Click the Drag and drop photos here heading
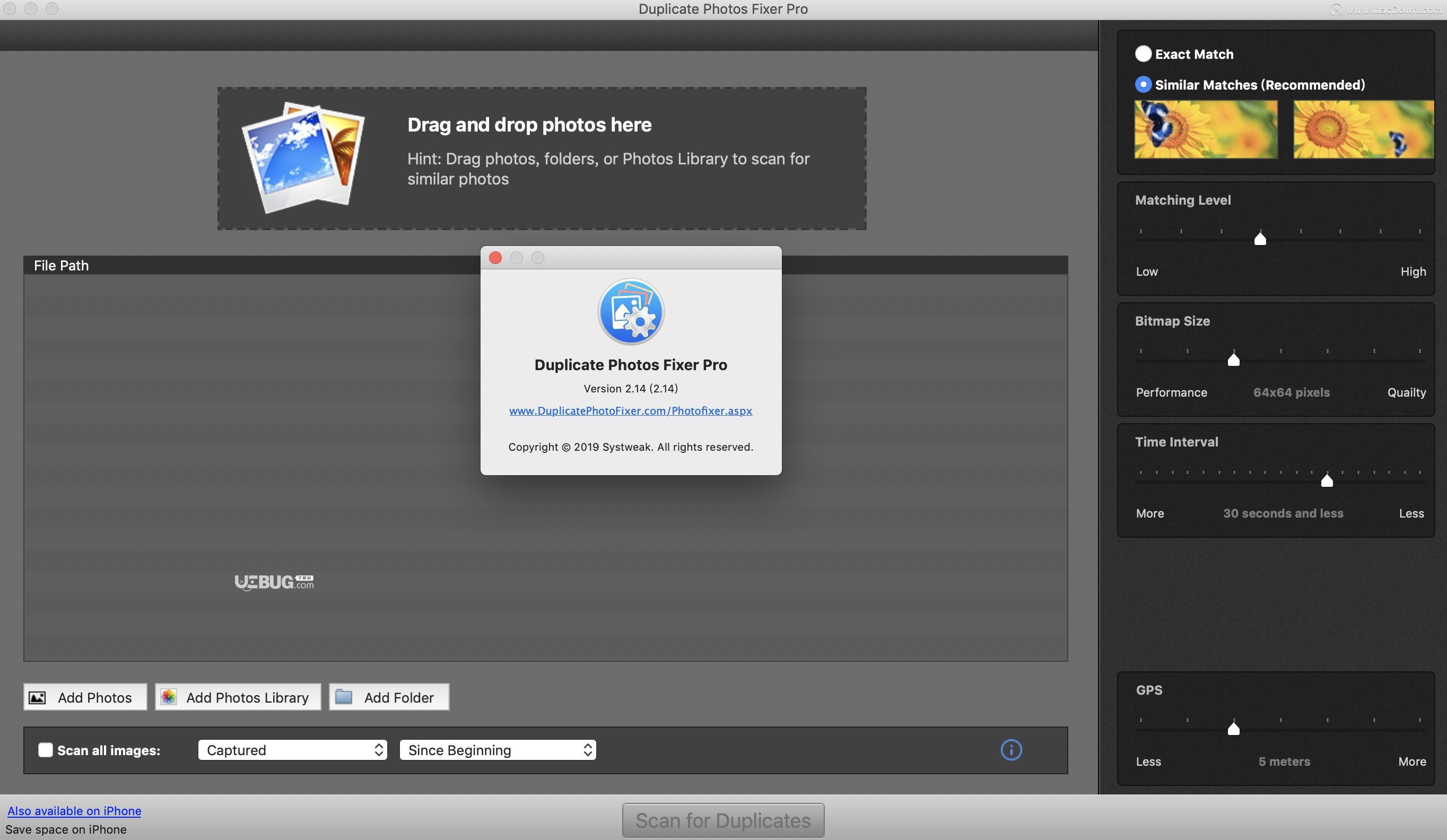The height and width of the screenshot is (840, 1447). click(x=529, y=125)
